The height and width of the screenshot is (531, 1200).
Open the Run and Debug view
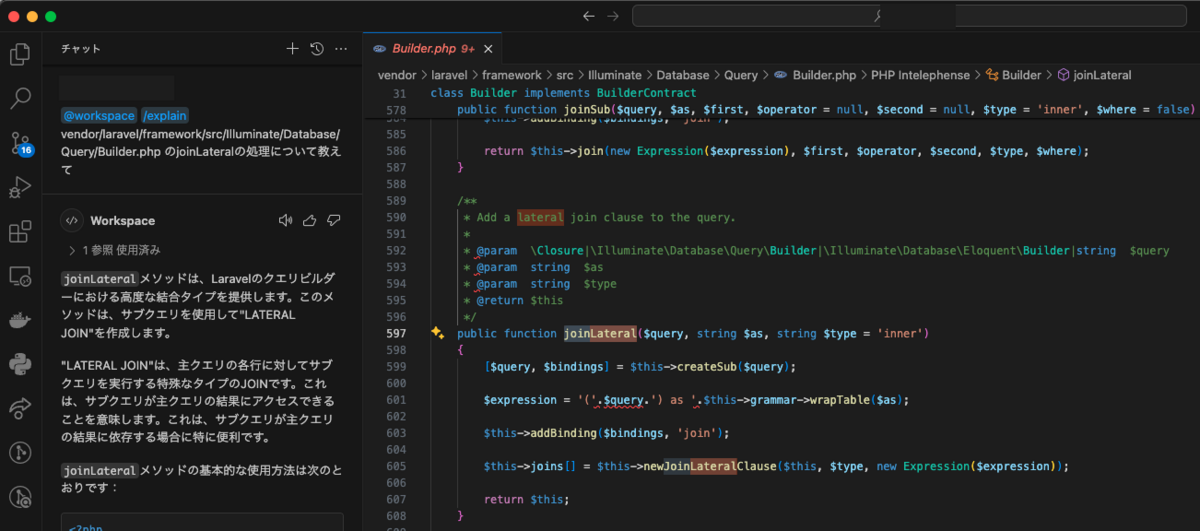coord(20,187)
